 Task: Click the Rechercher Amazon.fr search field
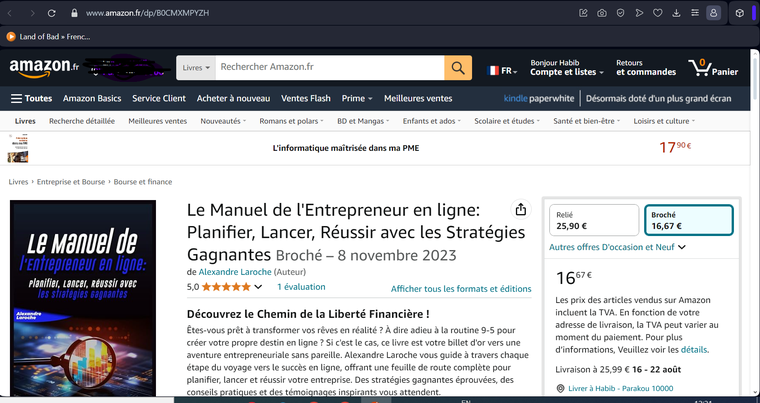click(x=330, y=67)
